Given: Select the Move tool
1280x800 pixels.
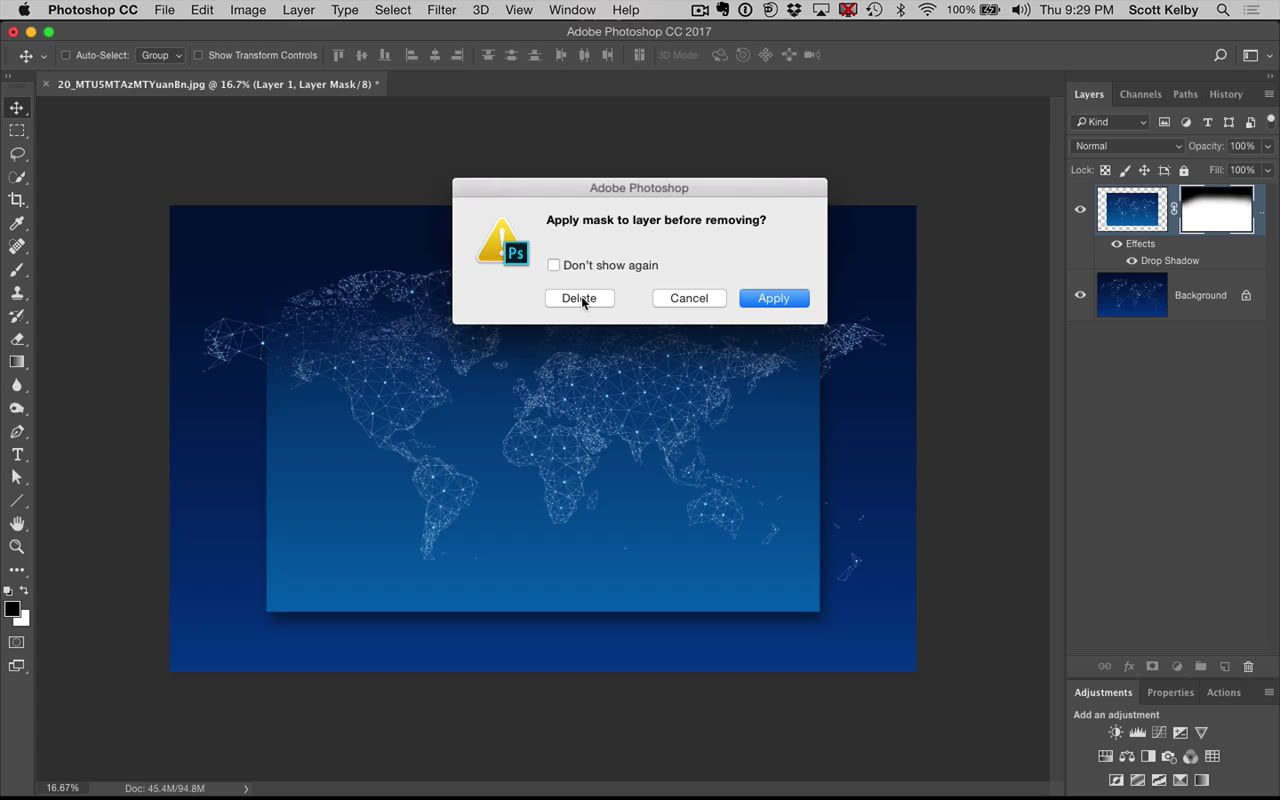Looking at the screenshot, I should pyautogui.click(x=16, y=107).
